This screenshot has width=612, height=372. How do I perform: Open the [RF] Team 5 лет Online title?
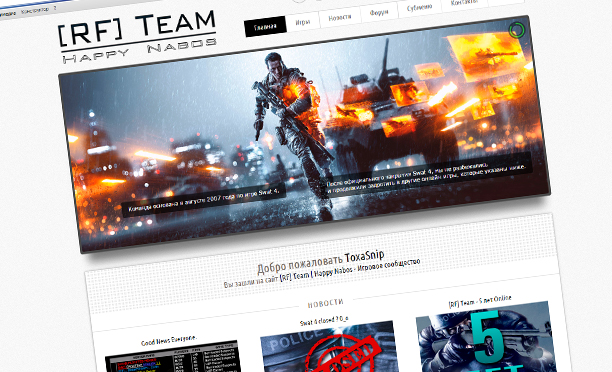click(480, 301)
